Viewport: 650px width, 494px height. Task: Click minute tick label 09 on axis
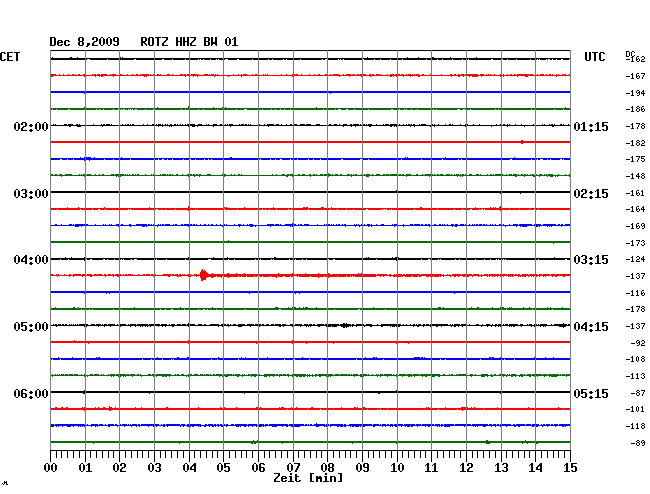click(x=362, y=468)
